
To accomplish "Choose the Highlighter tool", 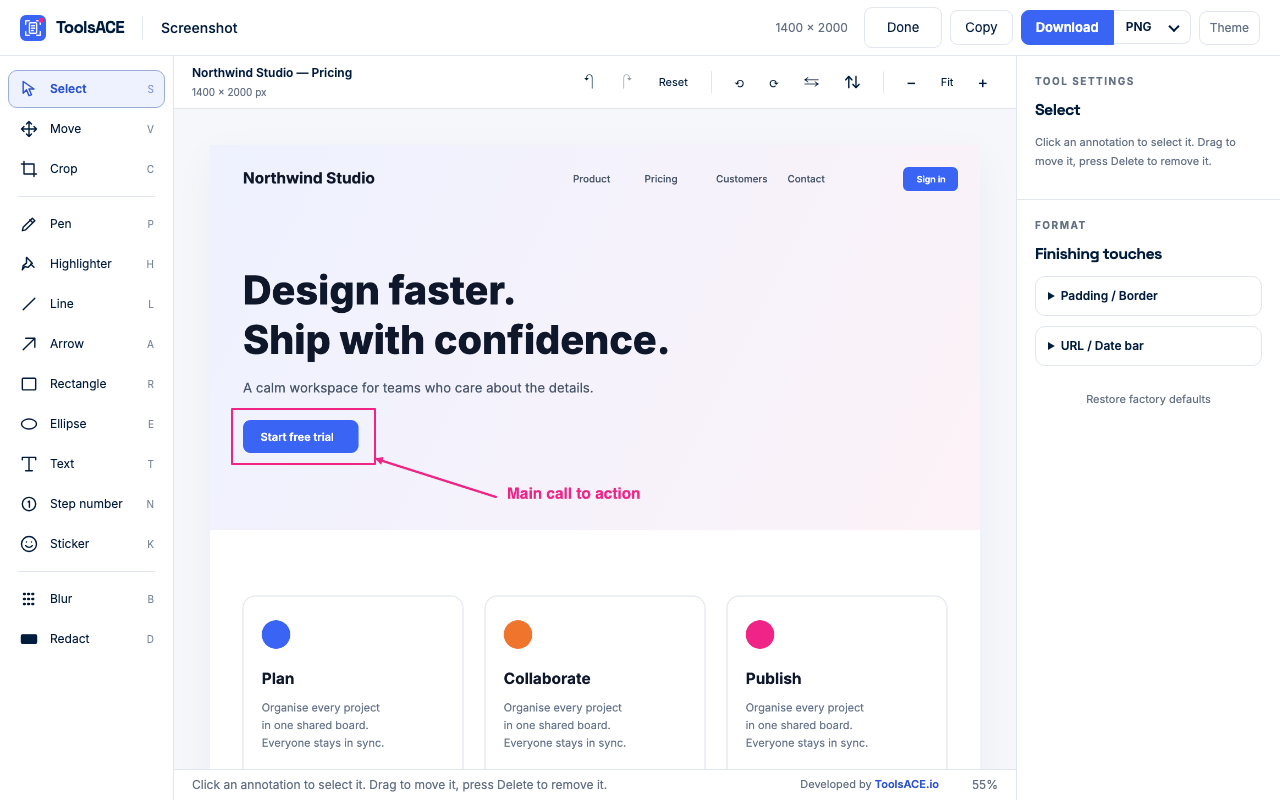I will pos(86,264).
